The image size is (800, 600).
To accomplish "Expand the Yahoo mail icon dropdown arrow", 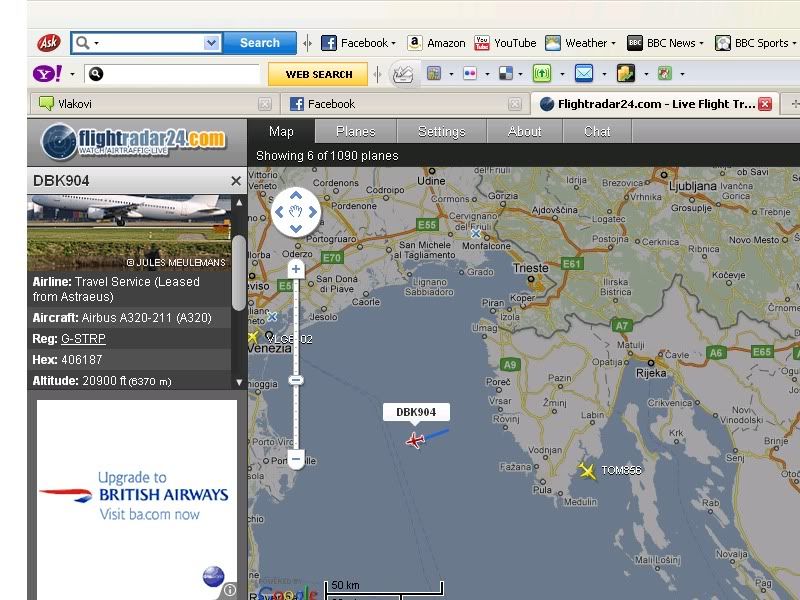I will click(604, 74).
